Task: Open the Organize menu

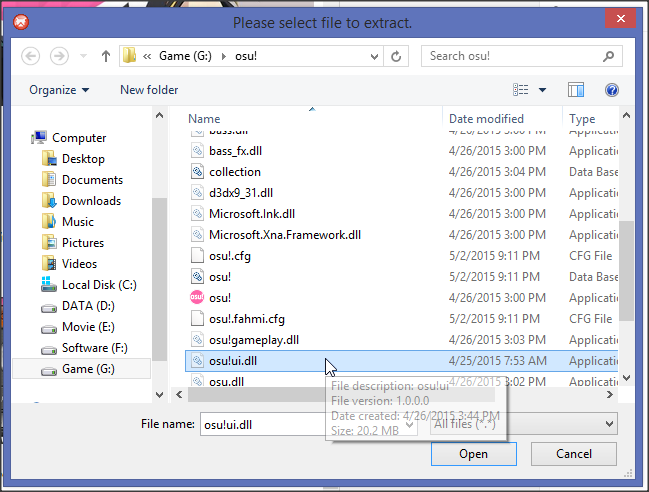Action: [59, 90]
